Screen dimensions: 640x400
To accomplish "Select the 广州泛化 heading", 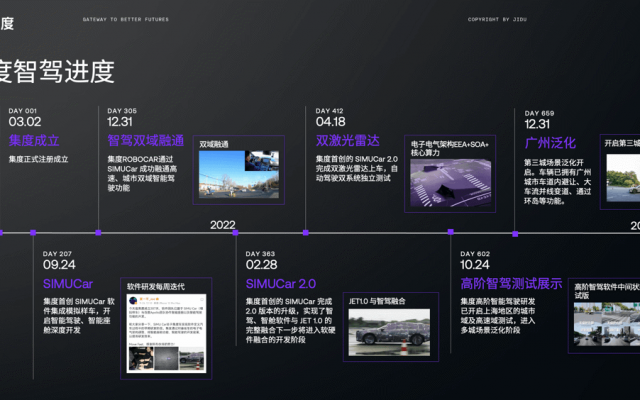I will pos(550,143).
